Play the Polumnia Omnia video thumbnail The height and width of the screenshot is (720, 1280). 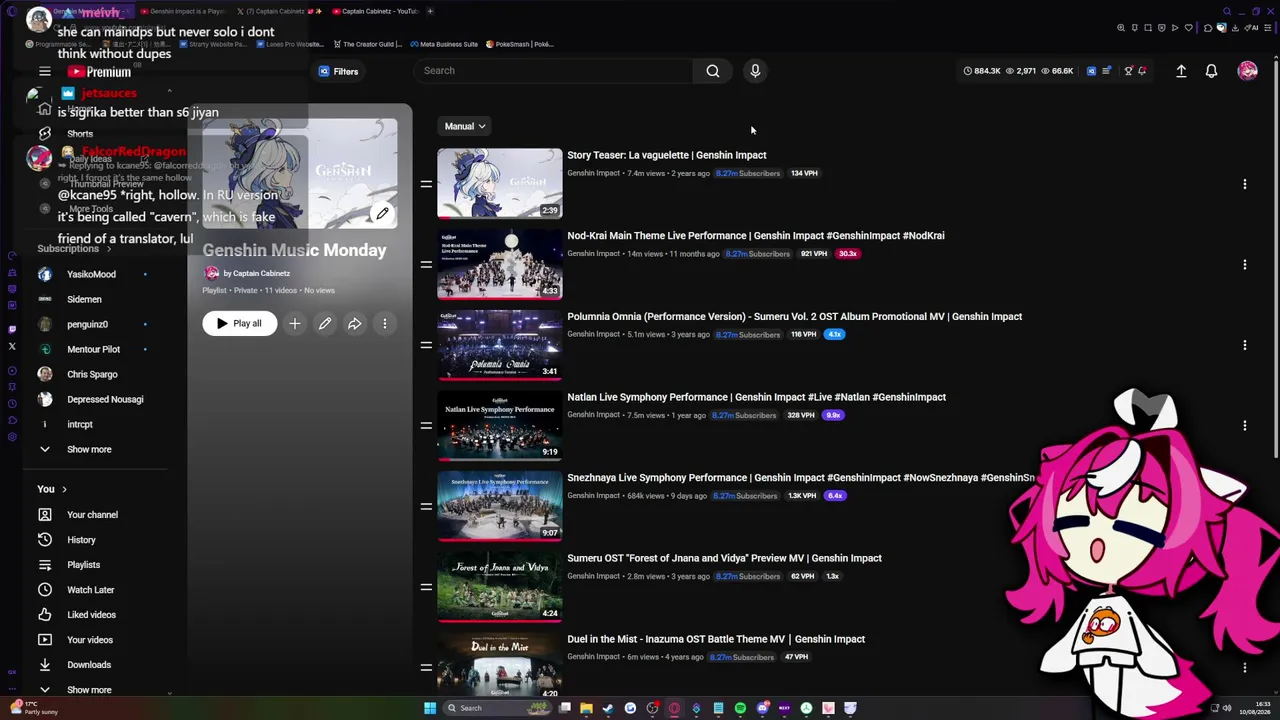click(x=500, y=345)
